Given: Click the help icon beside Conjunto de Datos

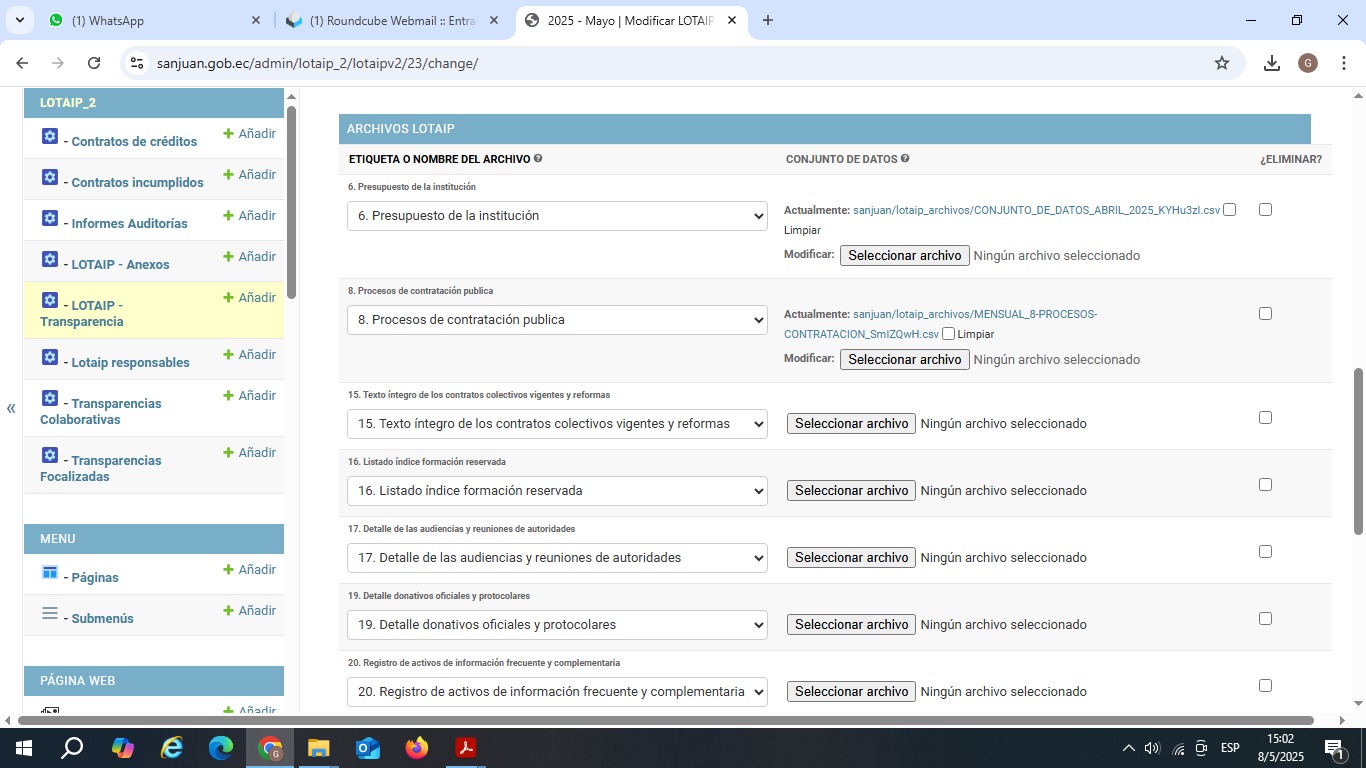Looking at the screenshot, I should click(x=905, y=159).
